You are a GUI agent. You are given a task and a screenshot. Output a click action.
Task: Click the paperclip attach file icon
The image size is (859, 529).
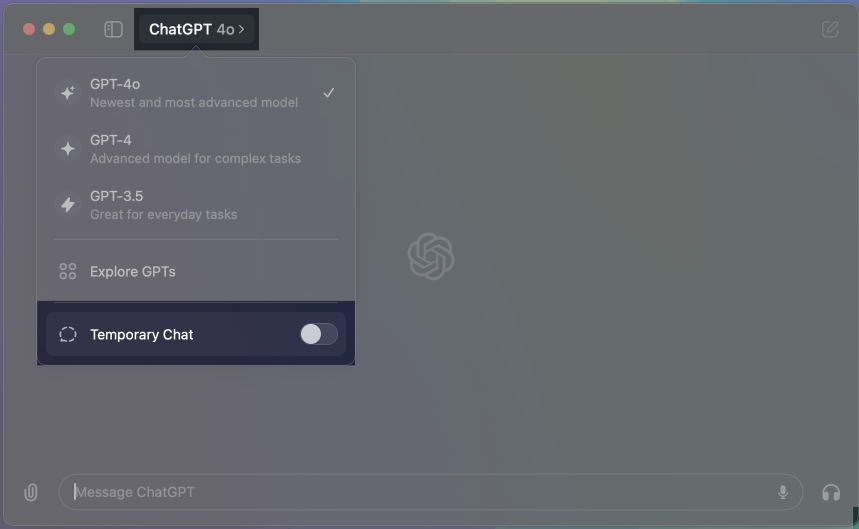31,492
